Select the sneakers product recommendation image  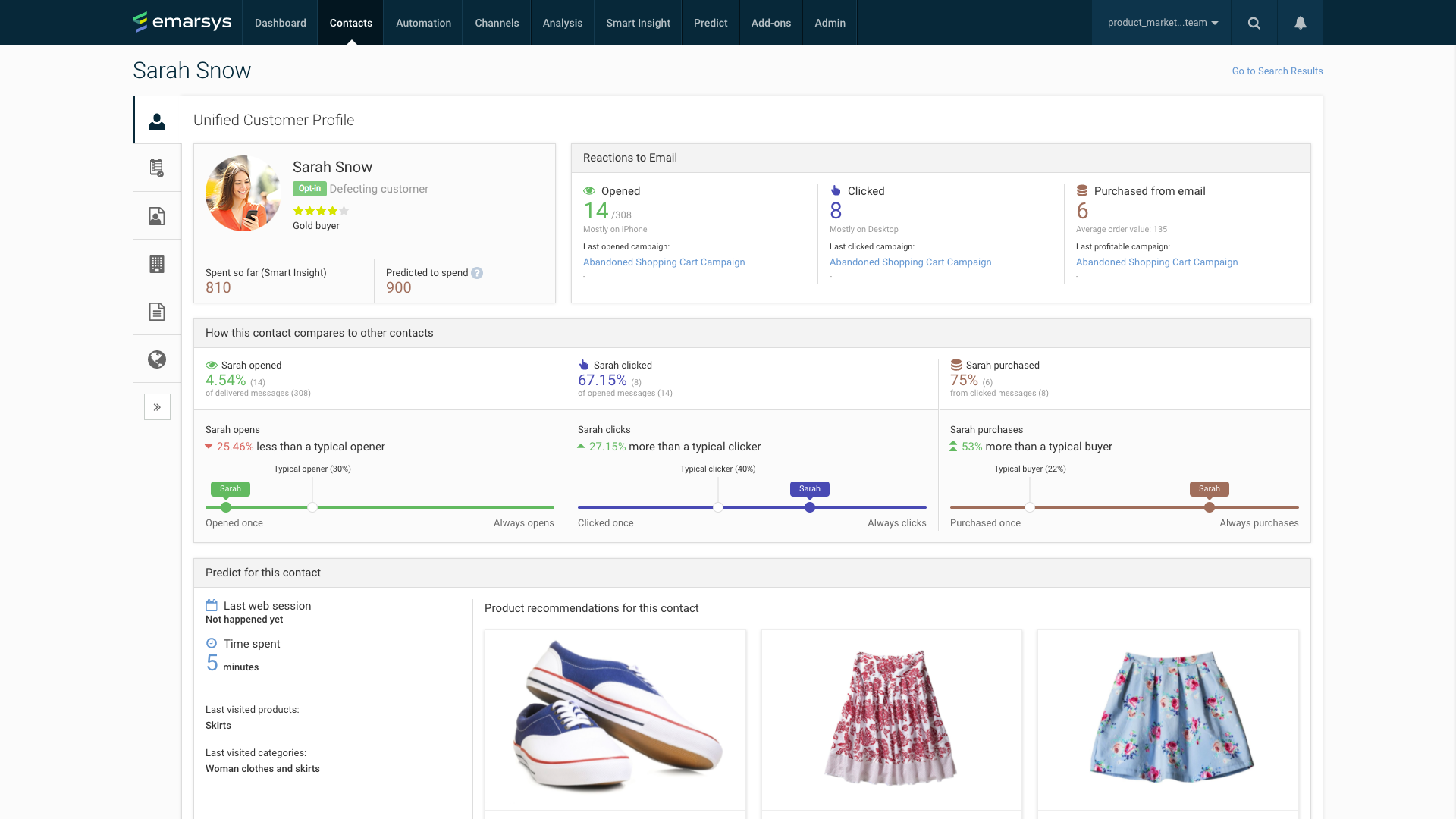coord(615,719)
